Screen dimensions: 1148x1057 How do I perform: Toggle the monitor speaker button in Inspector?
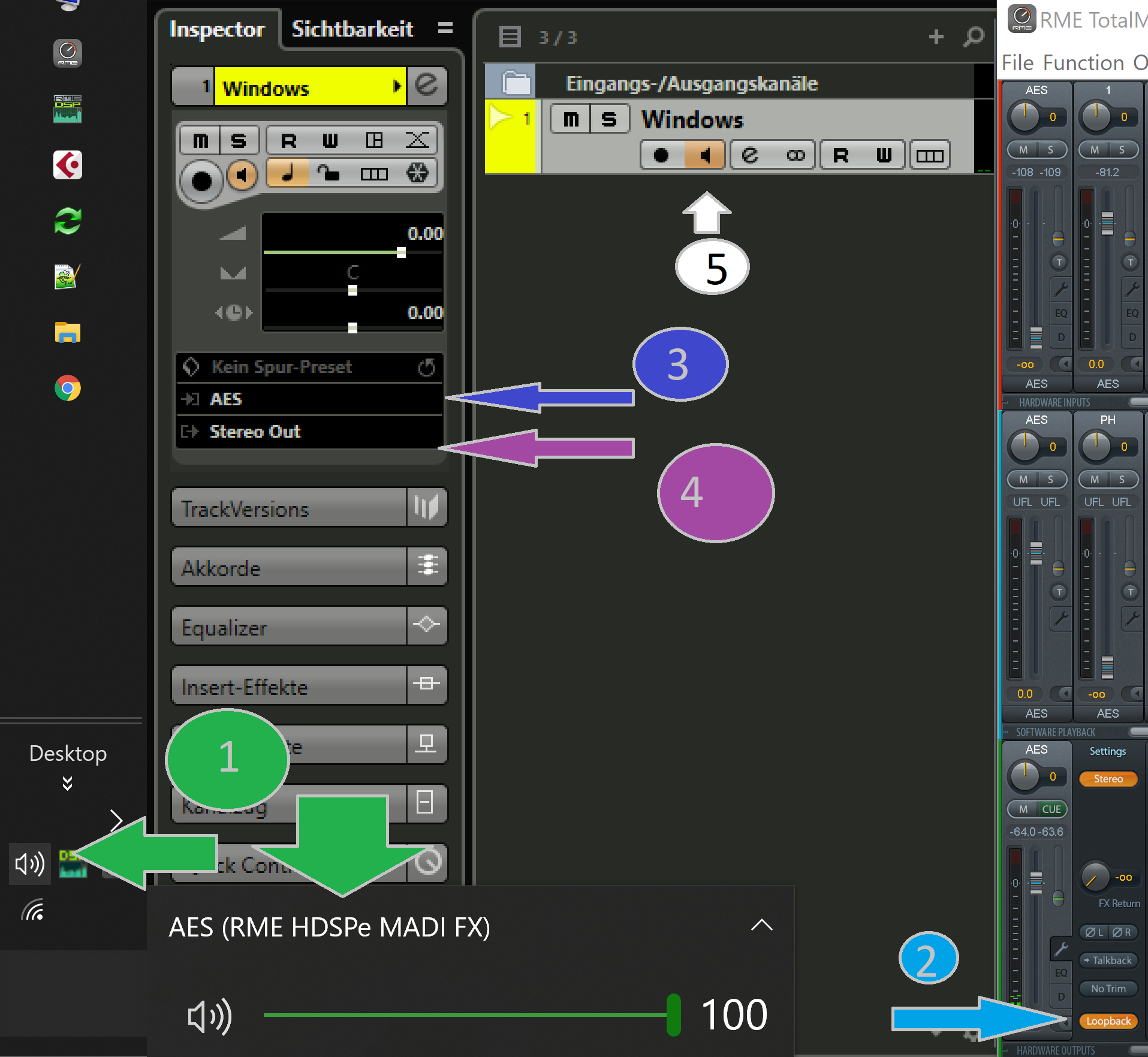[x=242, y=175]
